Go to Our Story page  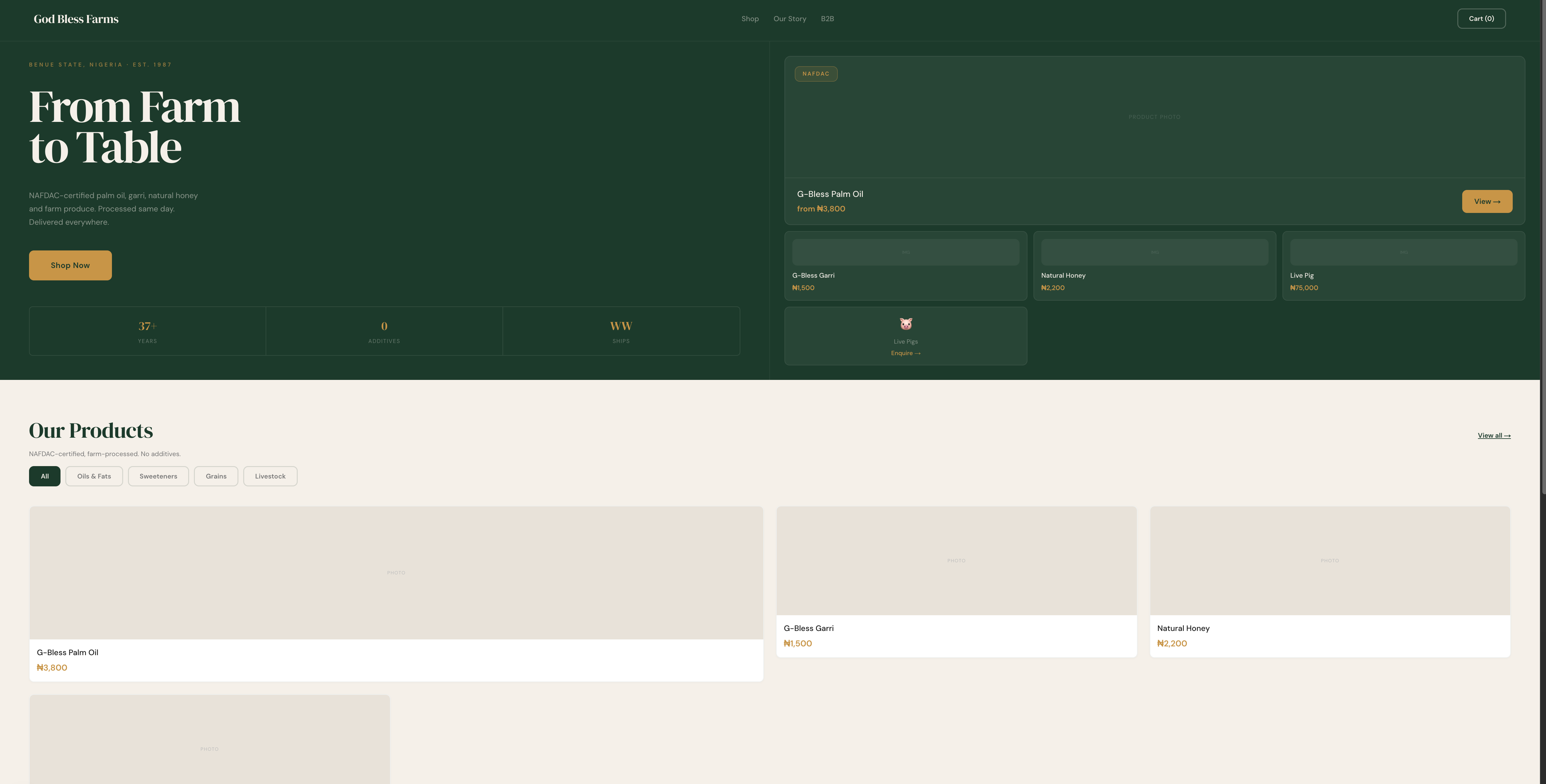tap(790, 18)
